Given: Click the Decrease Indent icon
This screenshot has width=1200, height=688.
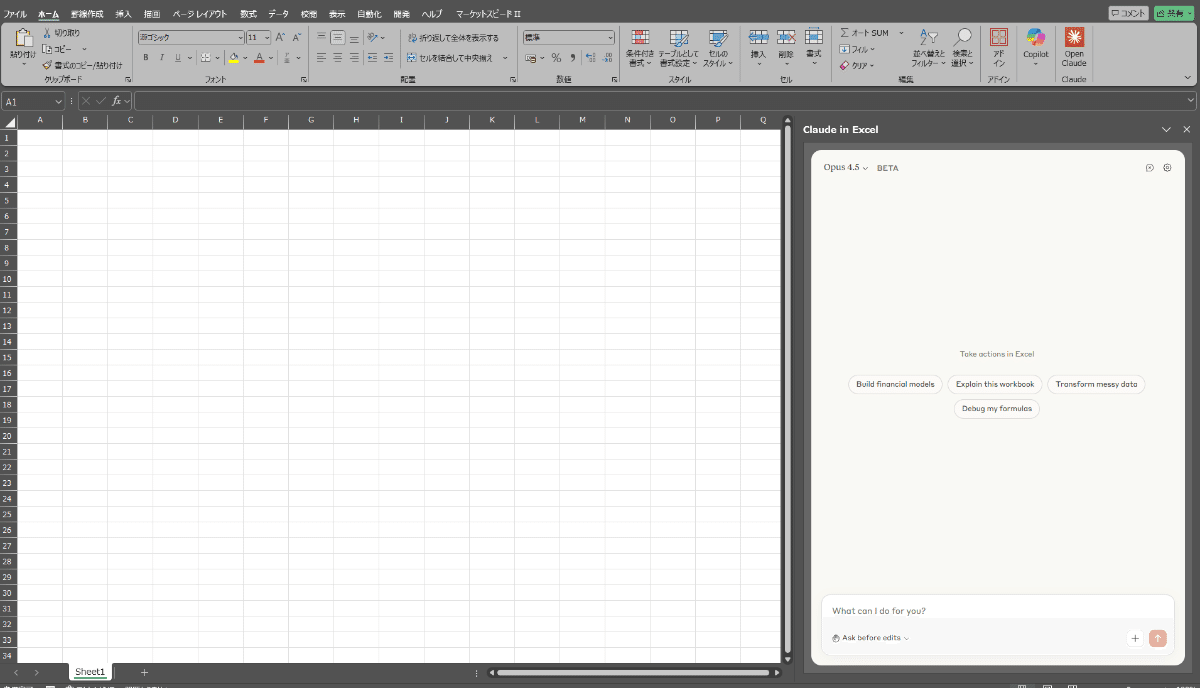Looking at the screenshot, I should 372,58.
